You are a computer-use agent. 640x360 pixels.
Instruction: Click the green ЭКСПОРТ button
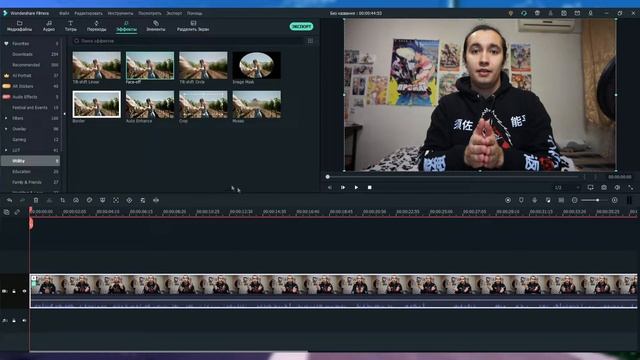pos(301,27)
